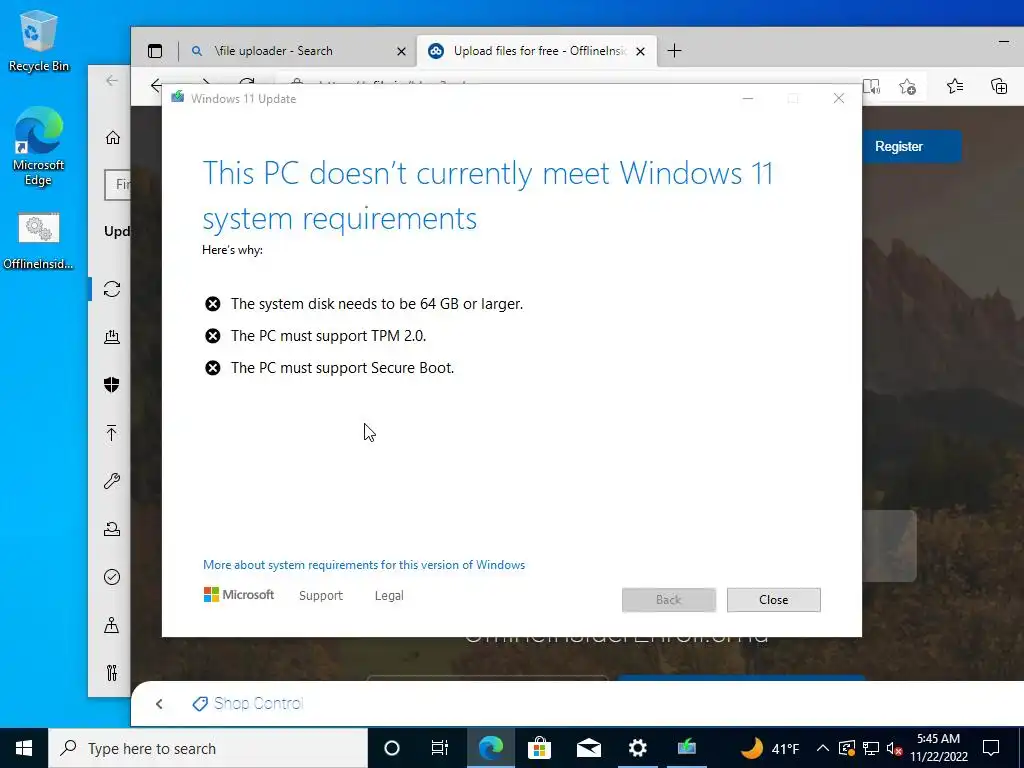Open Task View on the taskbar
1024x768 pixels.
coord(440,748)
